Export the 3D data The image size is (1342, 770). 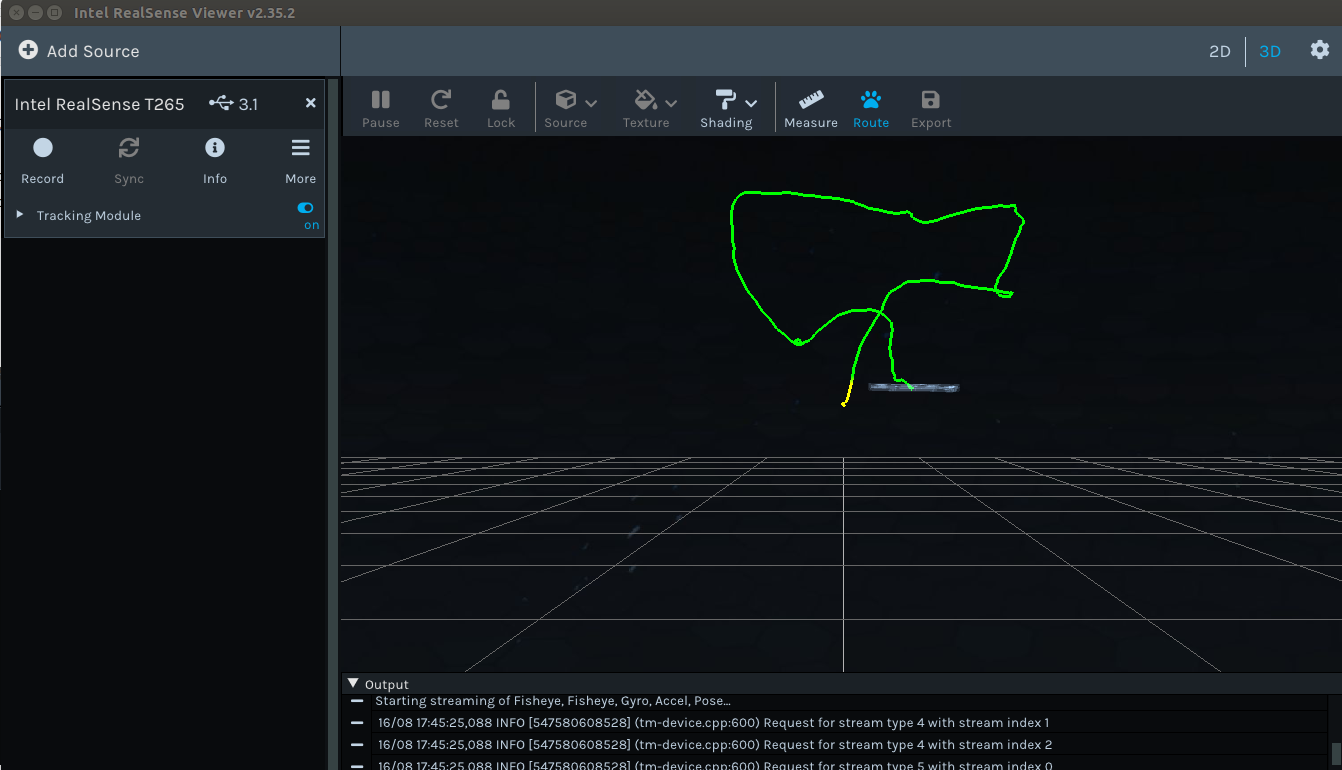(931, 109)
